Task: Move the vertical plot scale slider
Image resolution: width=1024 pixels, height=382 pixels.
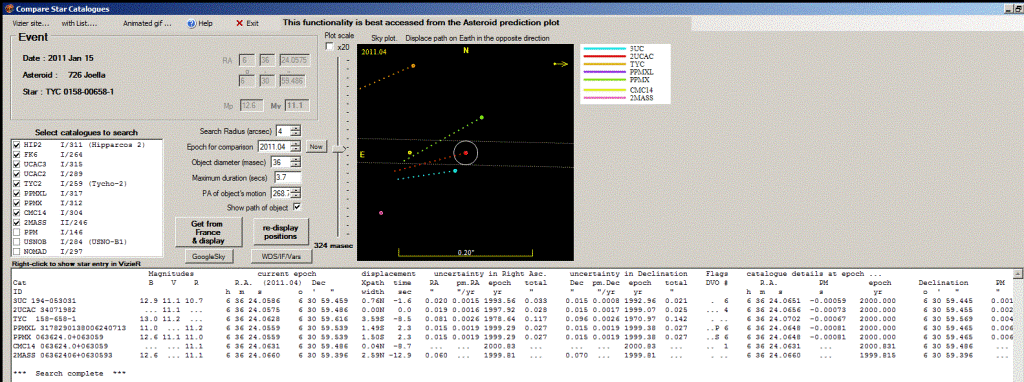Action: [x=338, y=149]
